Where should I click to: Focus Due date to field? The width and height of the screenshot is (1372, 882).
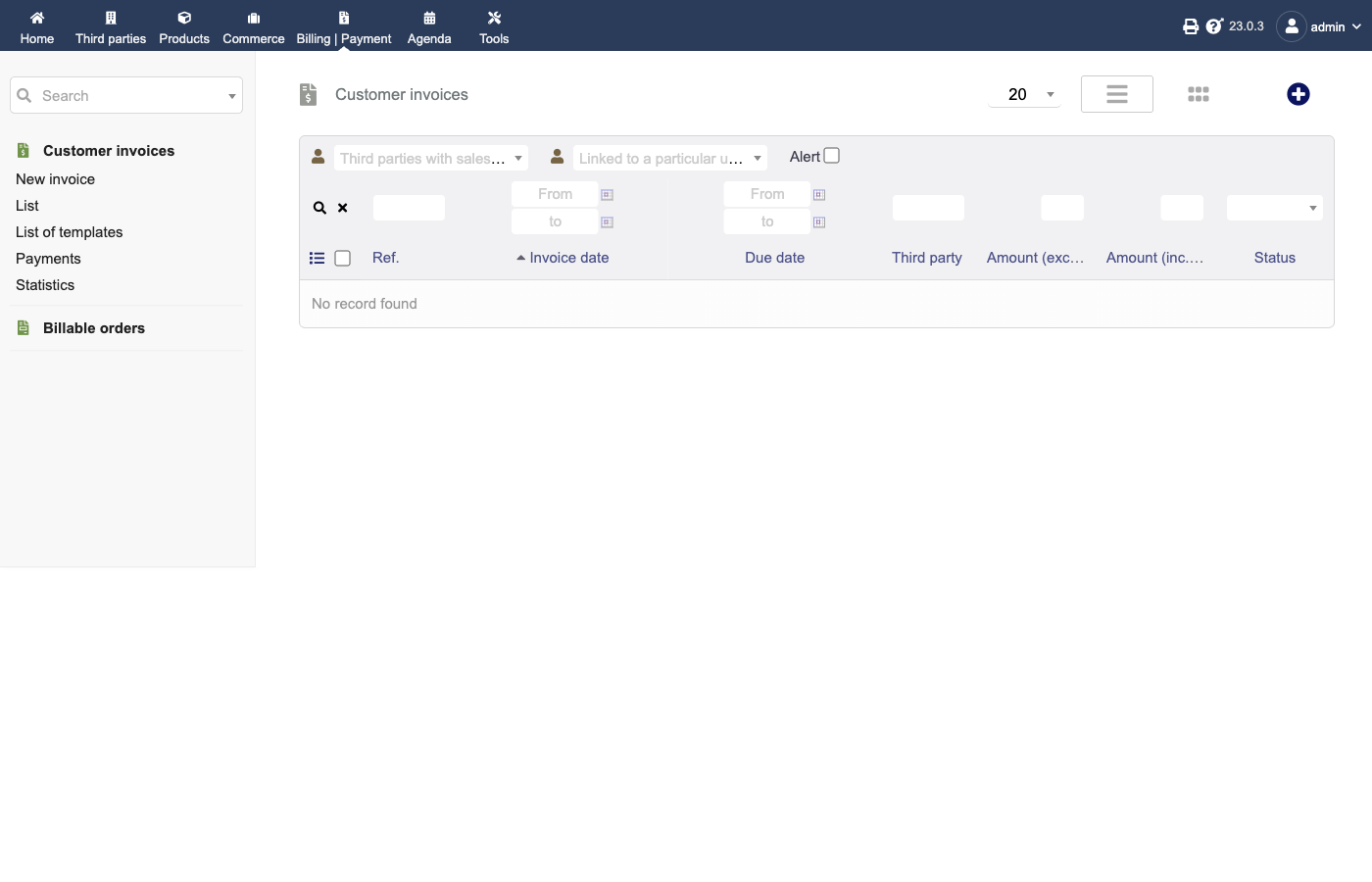click(x=767, y=221)
